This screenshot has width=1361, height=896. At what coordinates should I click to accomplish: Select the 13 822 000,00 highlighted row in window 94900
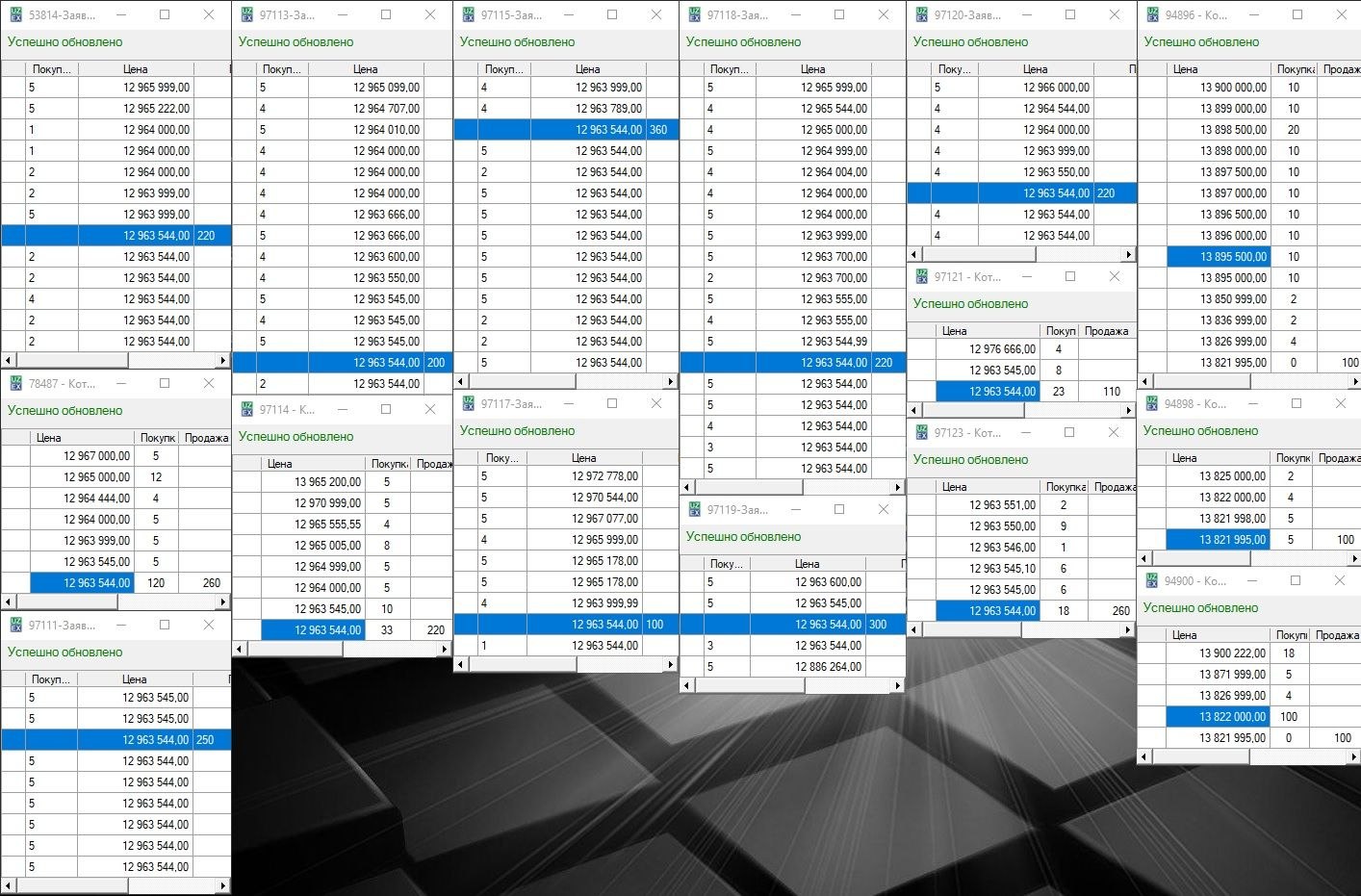pyautogui.click(x=1232, y=717)
